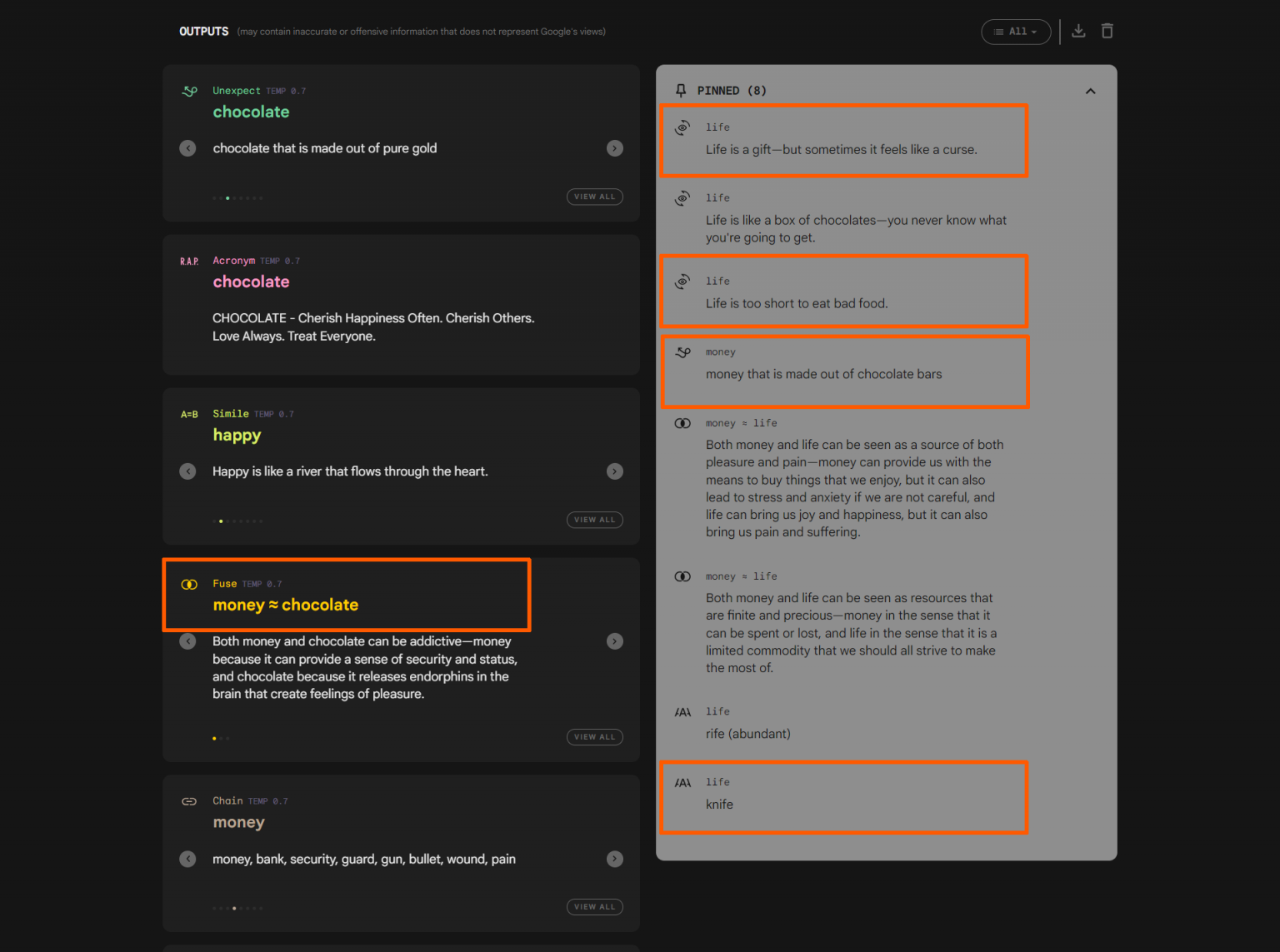
Task: Open the All filter dropdown
Action: pyautogui.click(x=1016, y=32)
